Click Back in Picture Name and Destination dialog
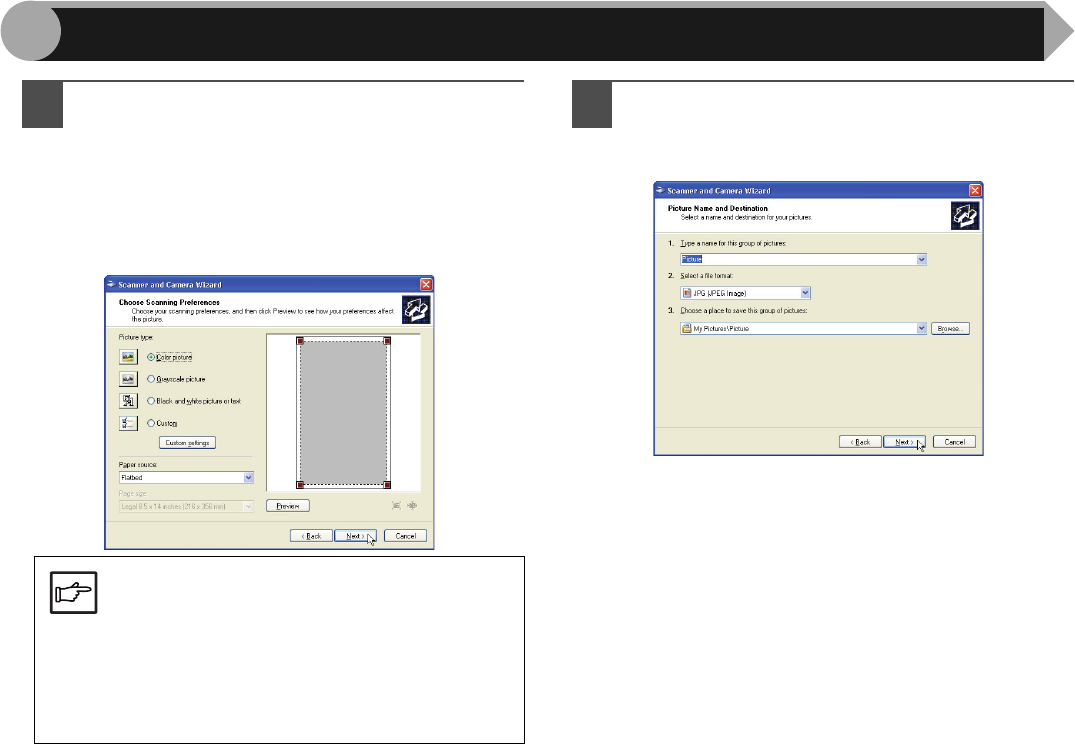 point(860,442)
